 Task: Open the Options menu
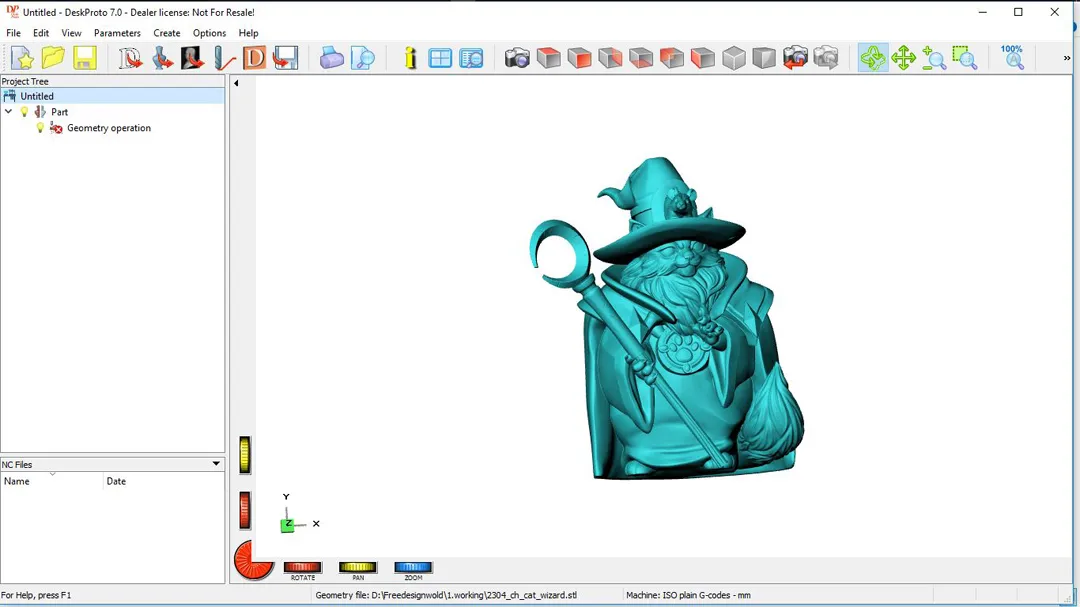click(x=209, y=32)
